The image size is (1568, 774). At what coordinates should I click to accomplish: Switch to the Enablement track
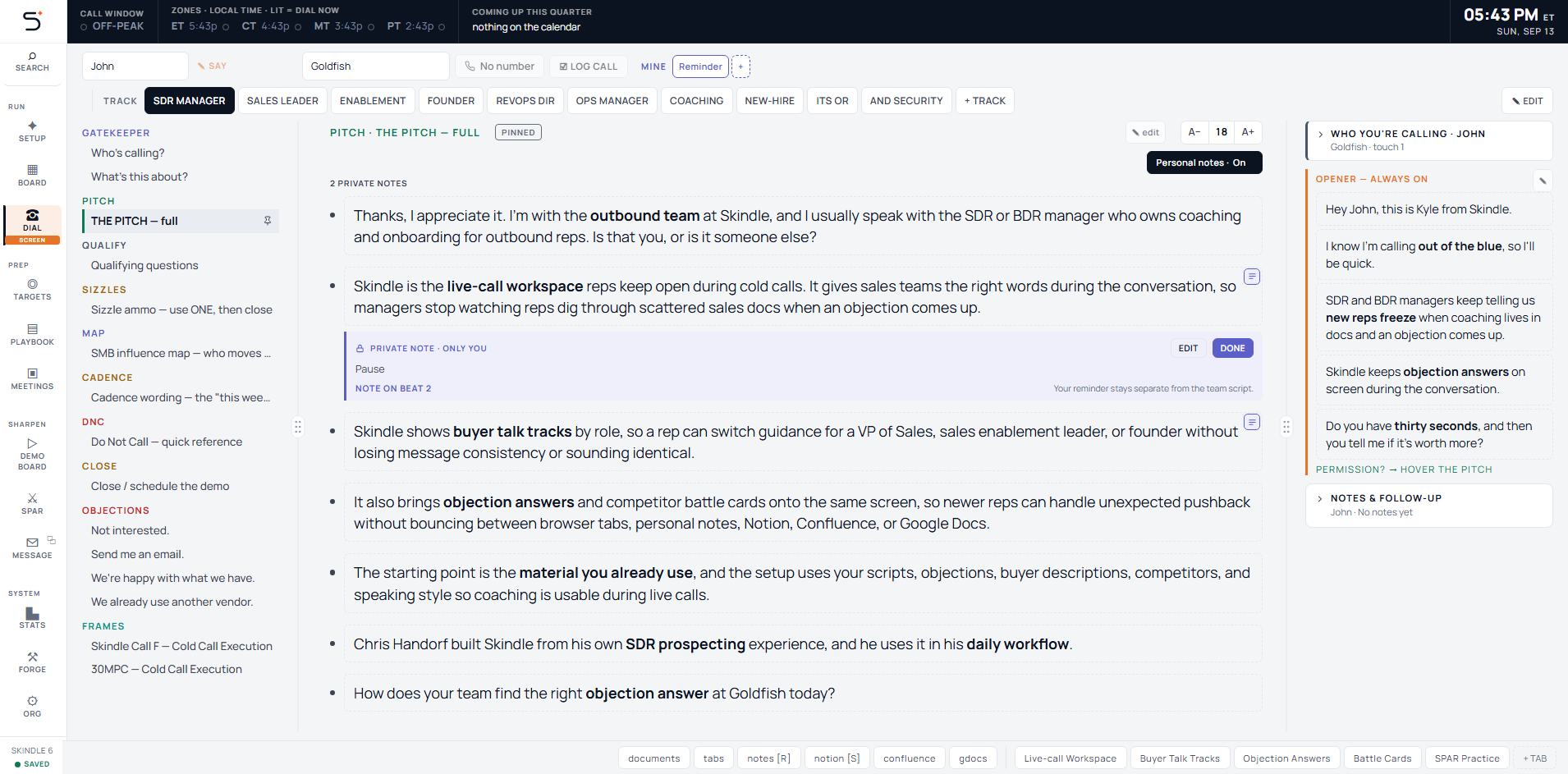pos(373,101)
